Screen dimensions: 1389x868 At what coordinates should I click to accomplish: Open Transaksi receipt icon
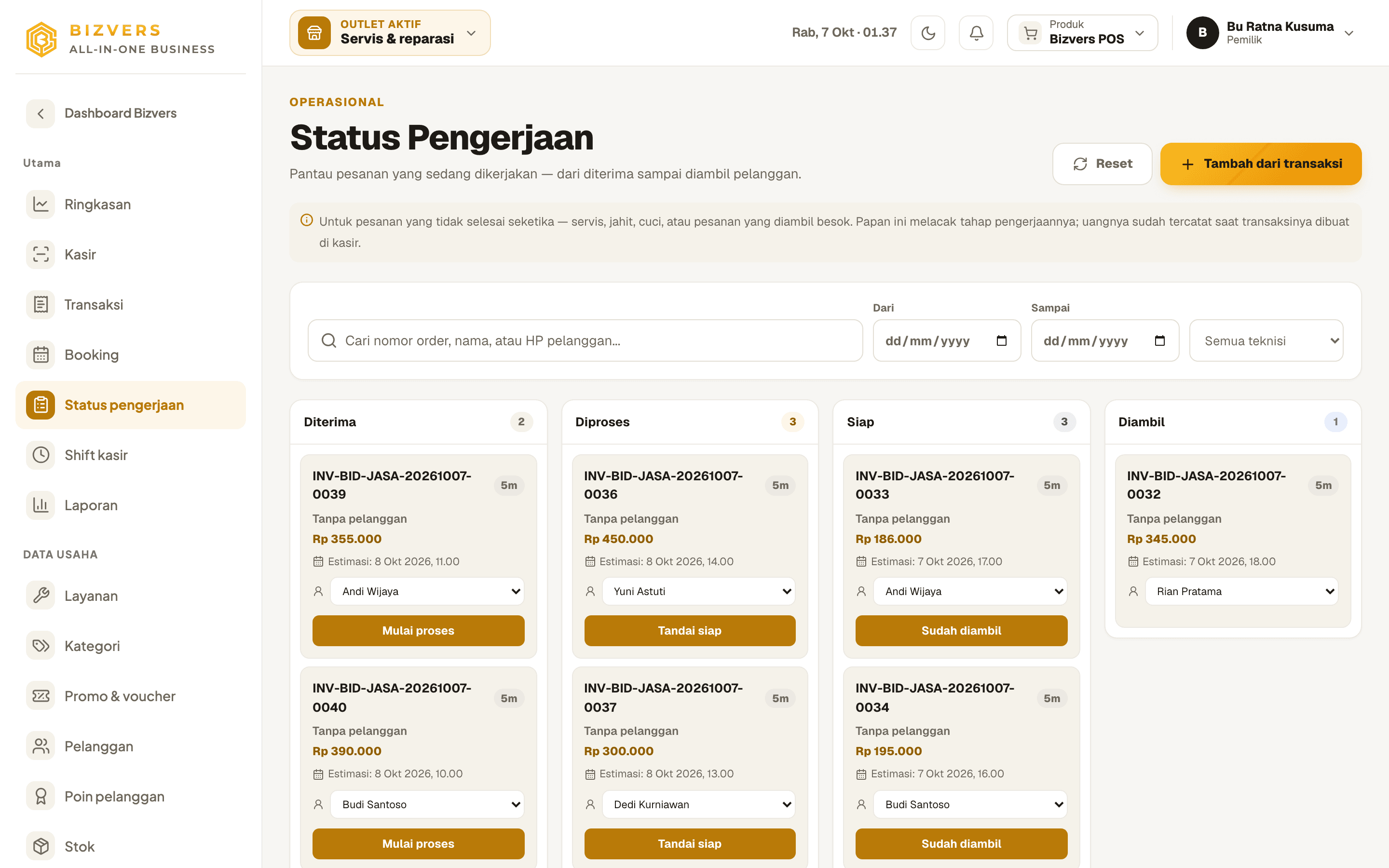[41, 305]
